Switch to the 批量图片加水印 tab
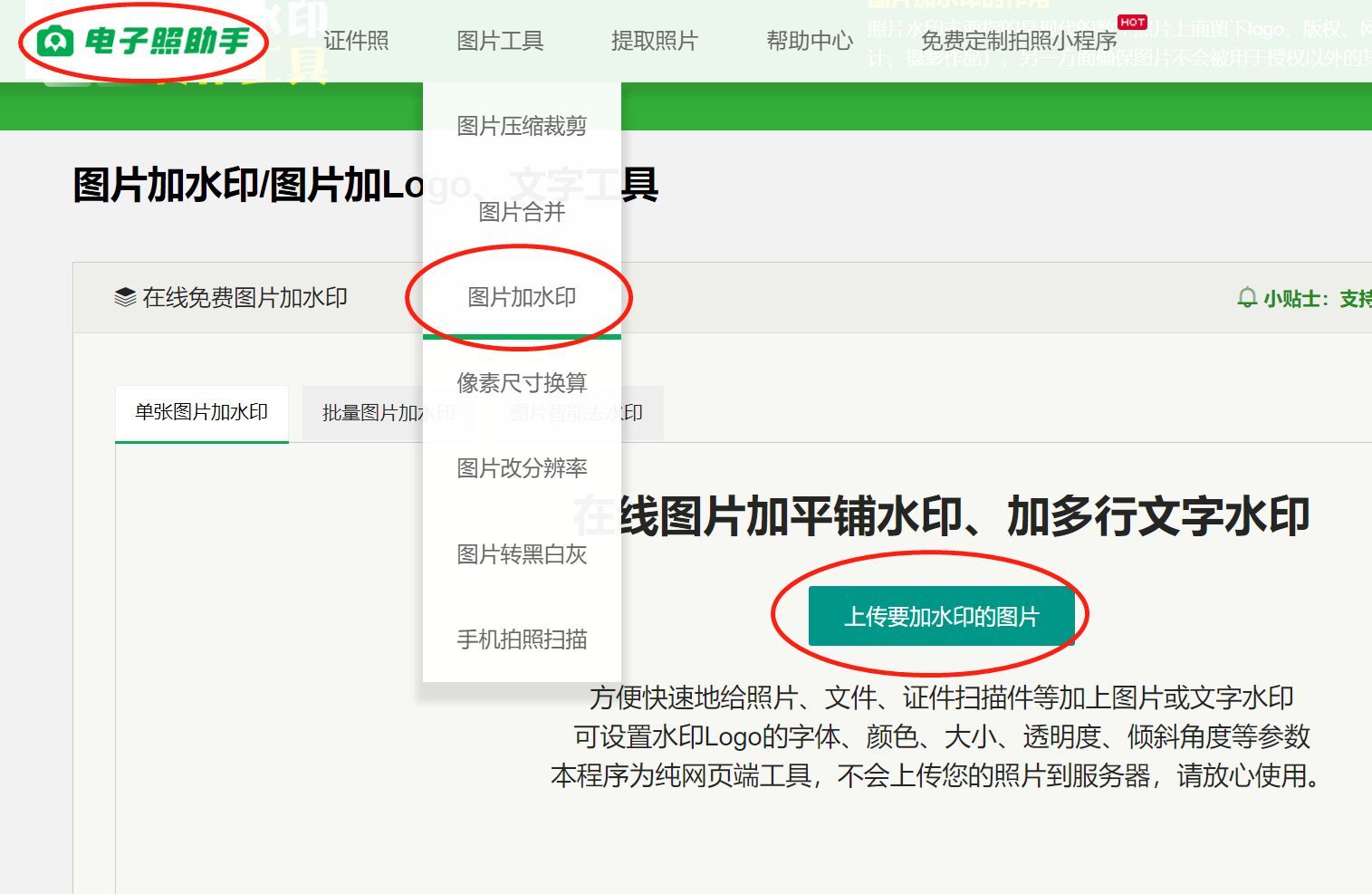Screen dimensions: 1372x894 click(x=389, y=412)
